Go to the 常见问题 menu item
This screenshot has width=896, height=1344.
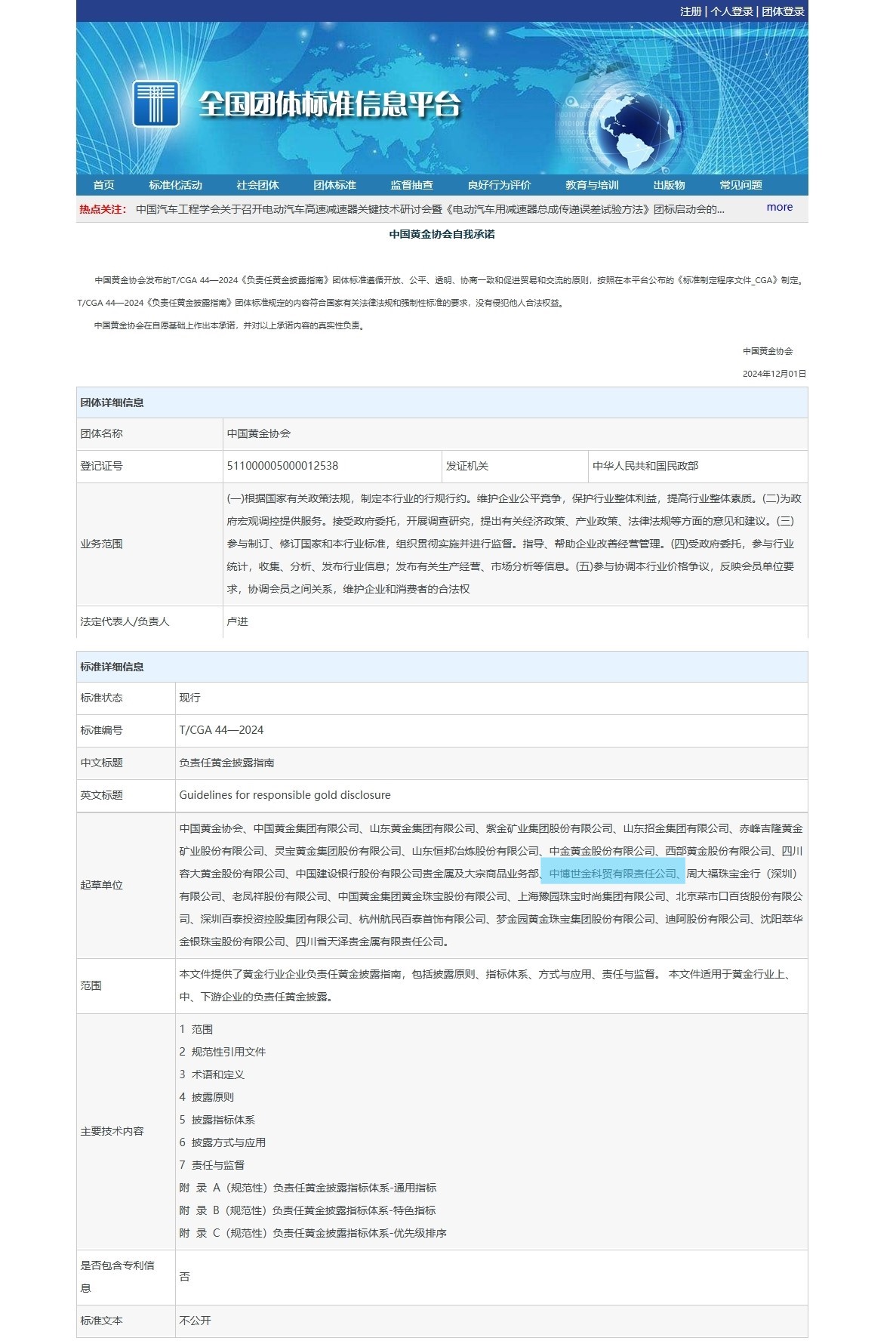[741, 185]
